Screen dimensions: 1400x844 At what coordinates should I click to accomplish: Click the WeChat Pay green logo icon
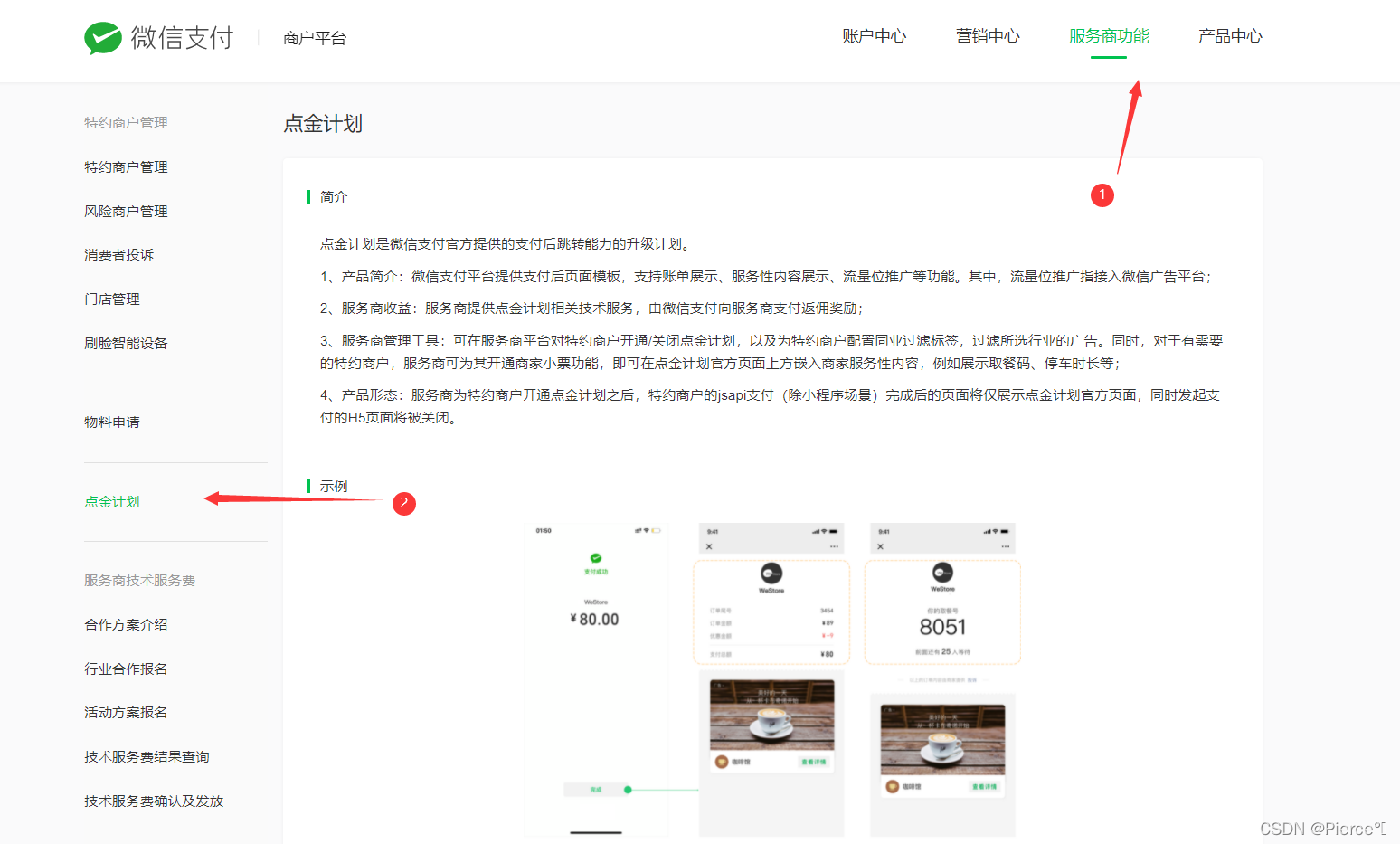[x=103, y=38]
